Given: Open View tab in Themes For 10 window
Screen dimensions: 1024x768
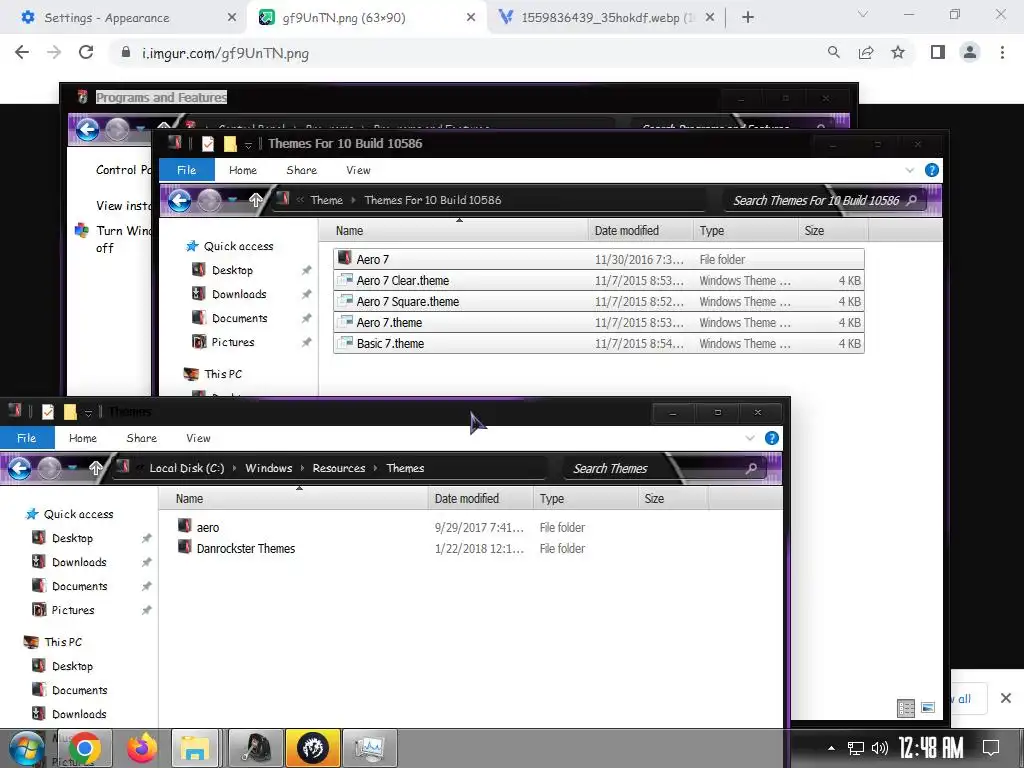Looking at the screenshot, I should 358,170.
